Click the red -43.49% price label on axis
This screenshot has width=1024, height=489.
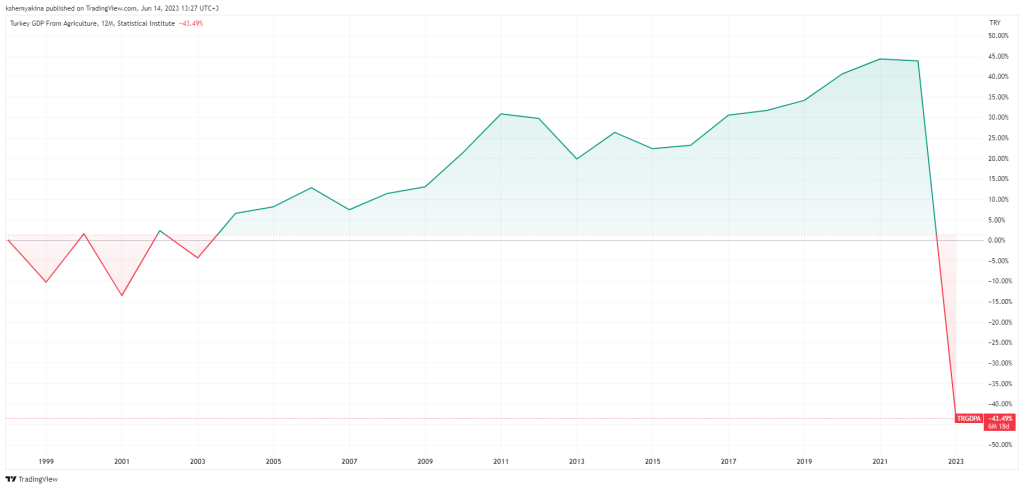[x=1000, y=418]
